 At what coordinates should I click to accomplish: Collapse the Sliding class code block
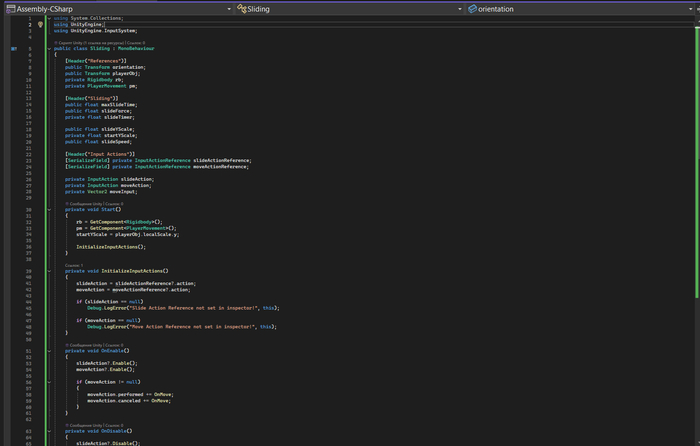pos(49,47)
